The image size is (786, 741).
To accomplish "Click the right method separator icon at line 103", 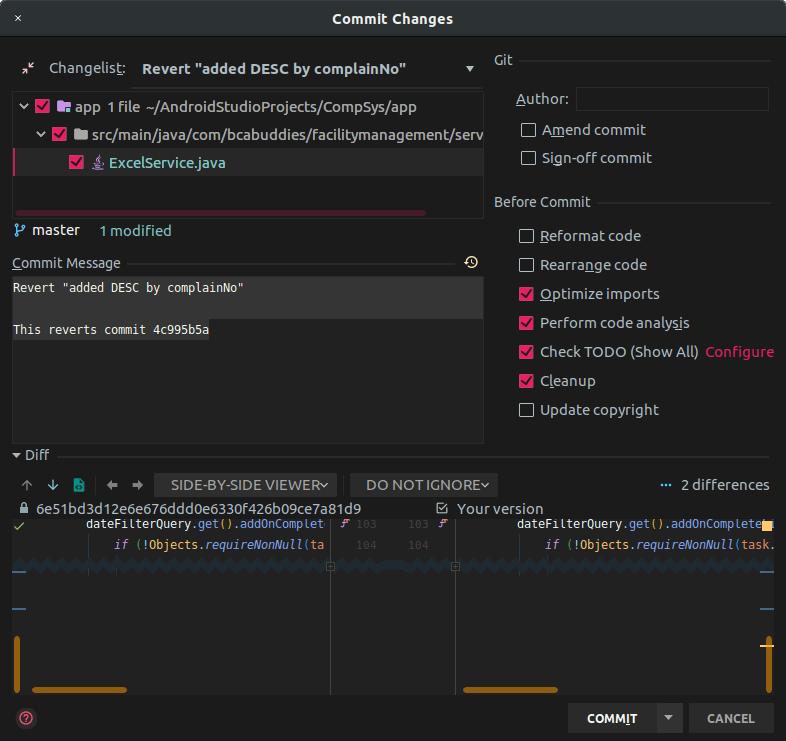I will point(443,524).
